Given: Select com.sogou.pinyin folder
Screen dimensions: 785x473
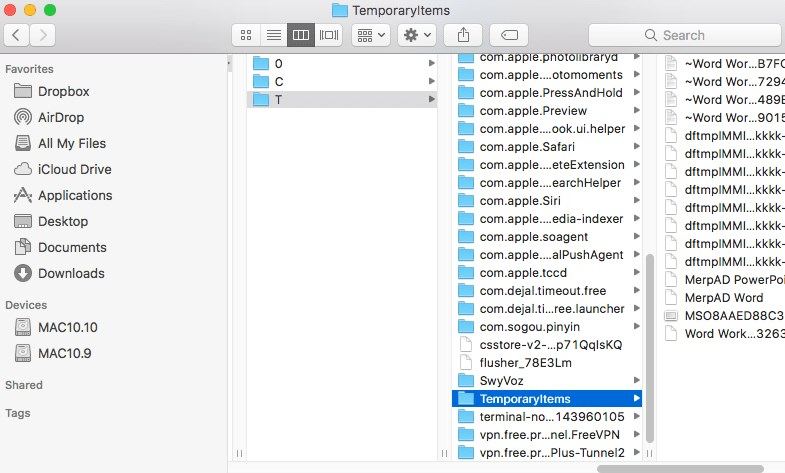Looking at the screenshot, I should tap(547, 327).
